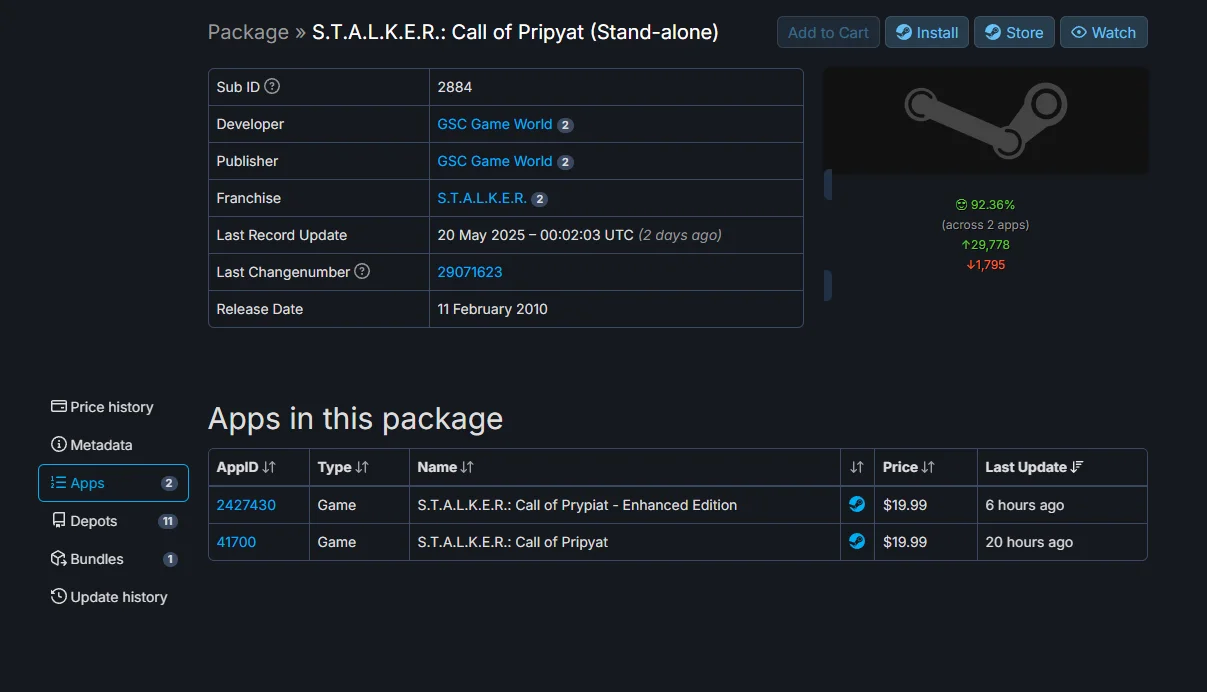This screenshot has height=692, width=1207.
Task: Click the Watch button with eye icon
Action: pos(1104,32)
